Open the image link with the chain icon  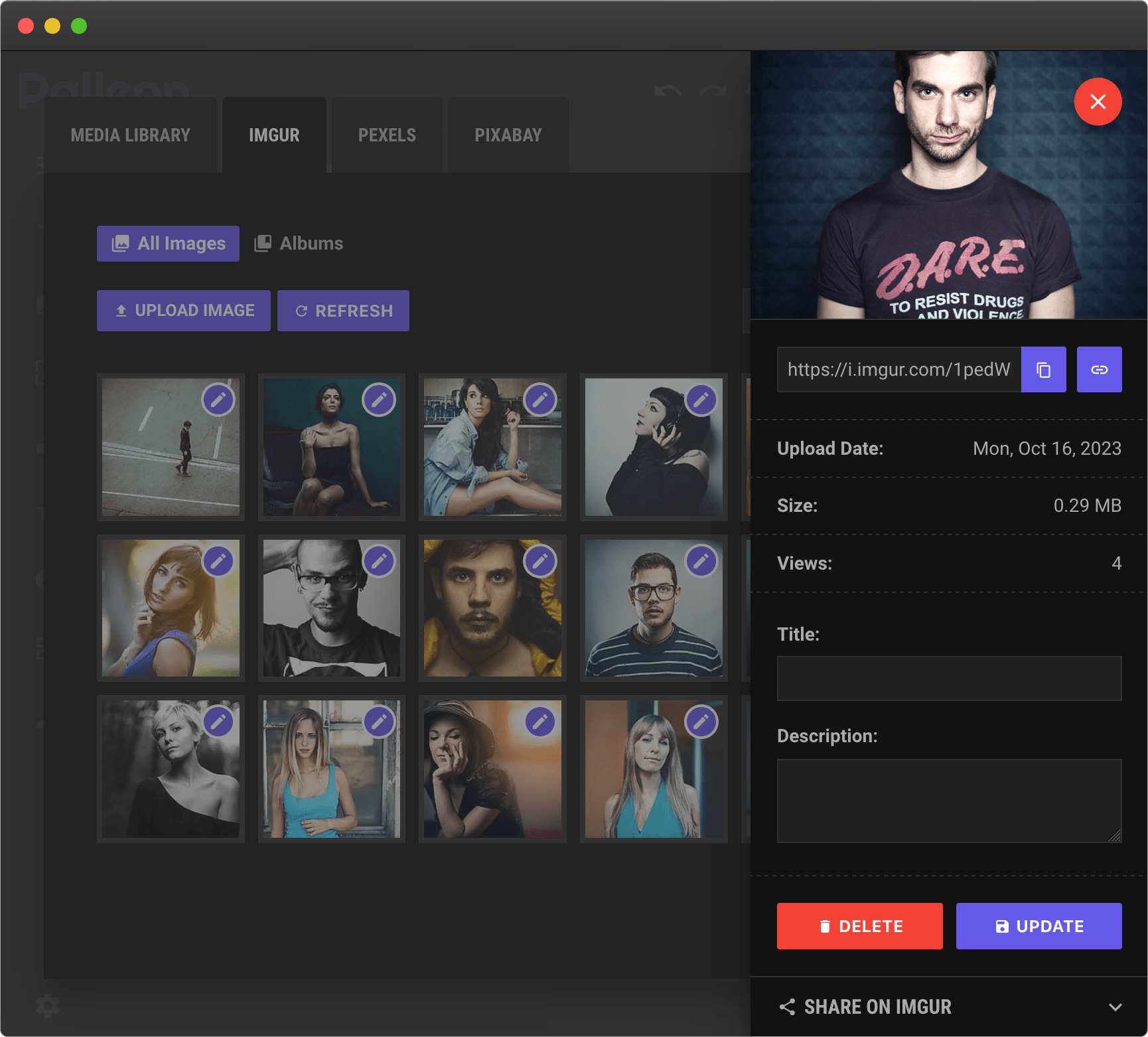pos(1099,370)
